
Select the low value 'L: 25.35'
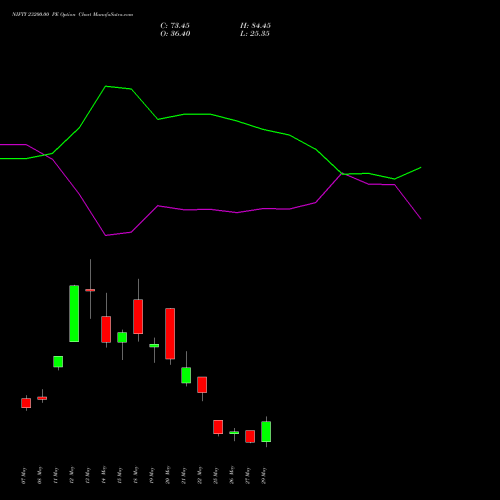click(x=255, y=34)
